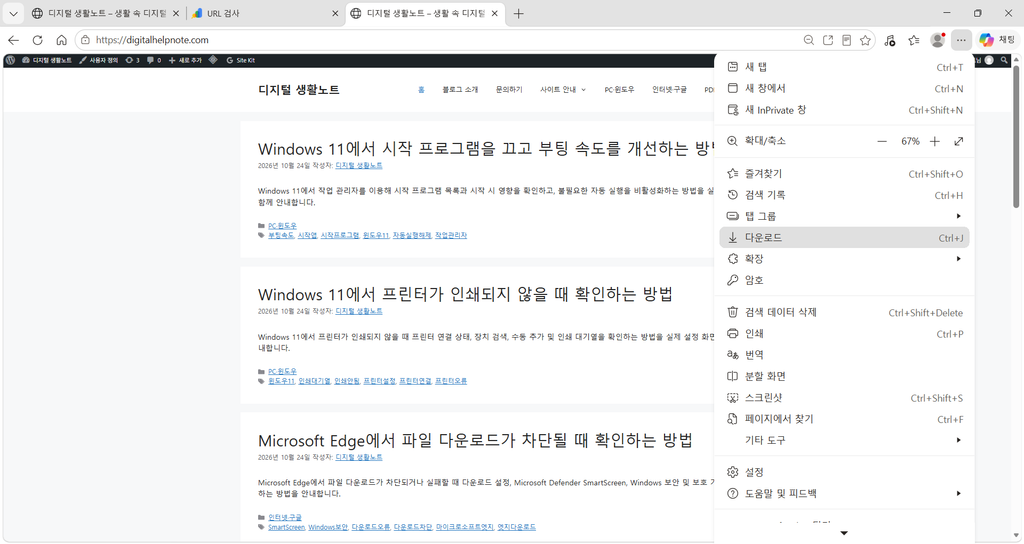The image size is (1024, 544).
Task: Open 검색 기록 menu entry
Action: [844, 195]
